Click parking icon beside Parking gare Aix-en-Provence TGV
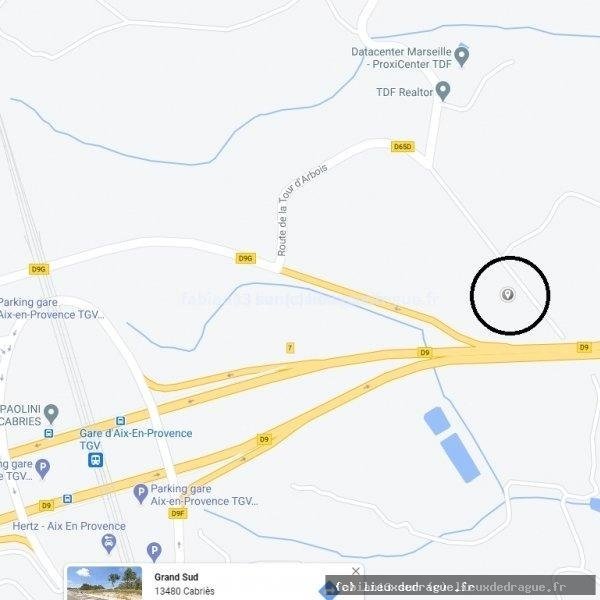This screenshot has width=600, height=600. click(140, 494)
